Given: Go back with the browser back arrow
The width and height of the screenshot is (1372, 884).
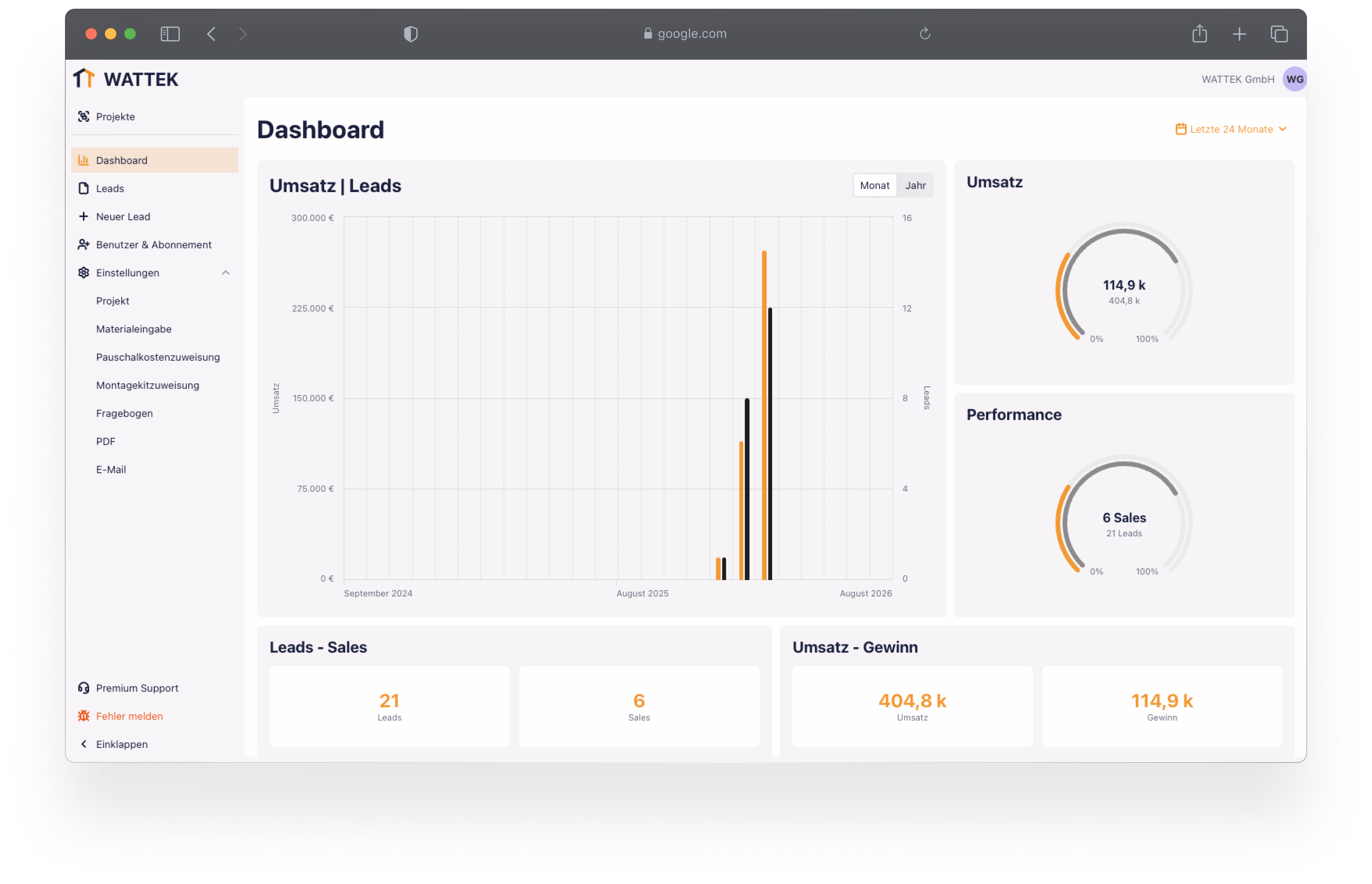Looking at the screenshot, I should tap(211, 34).
